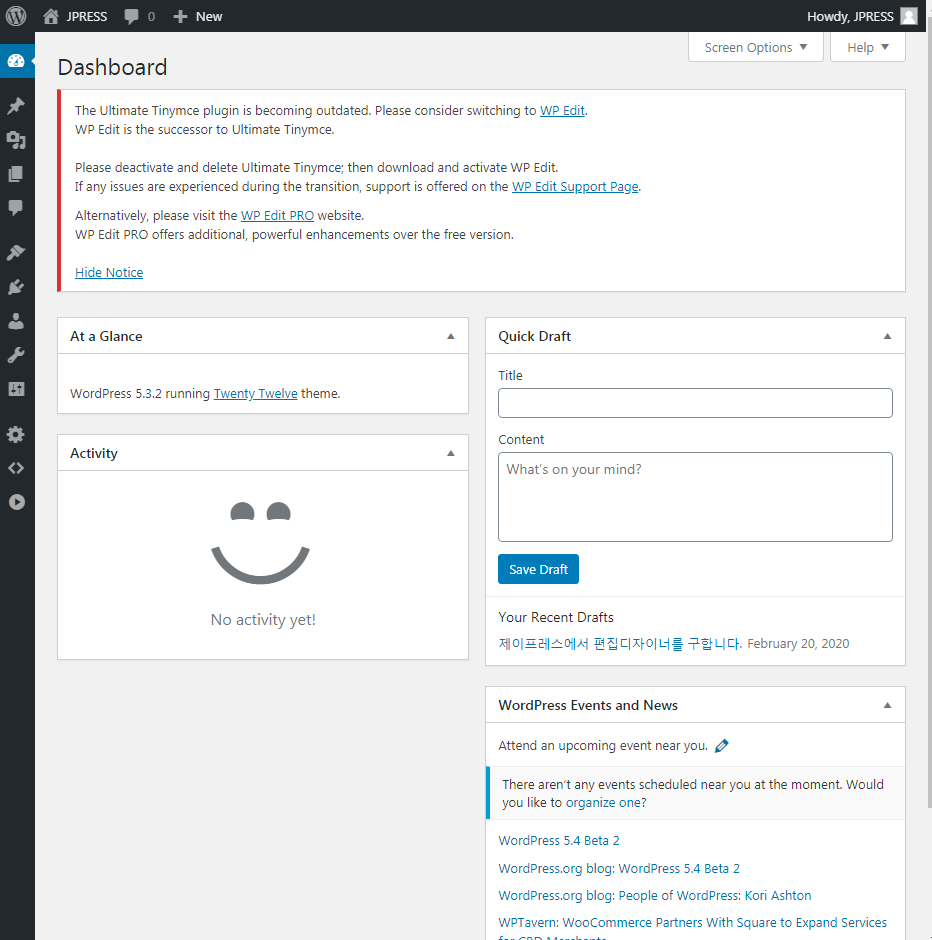932x940 pixels.
Task: Click the Quick Draft heading
Action: (x=534, y=336)
